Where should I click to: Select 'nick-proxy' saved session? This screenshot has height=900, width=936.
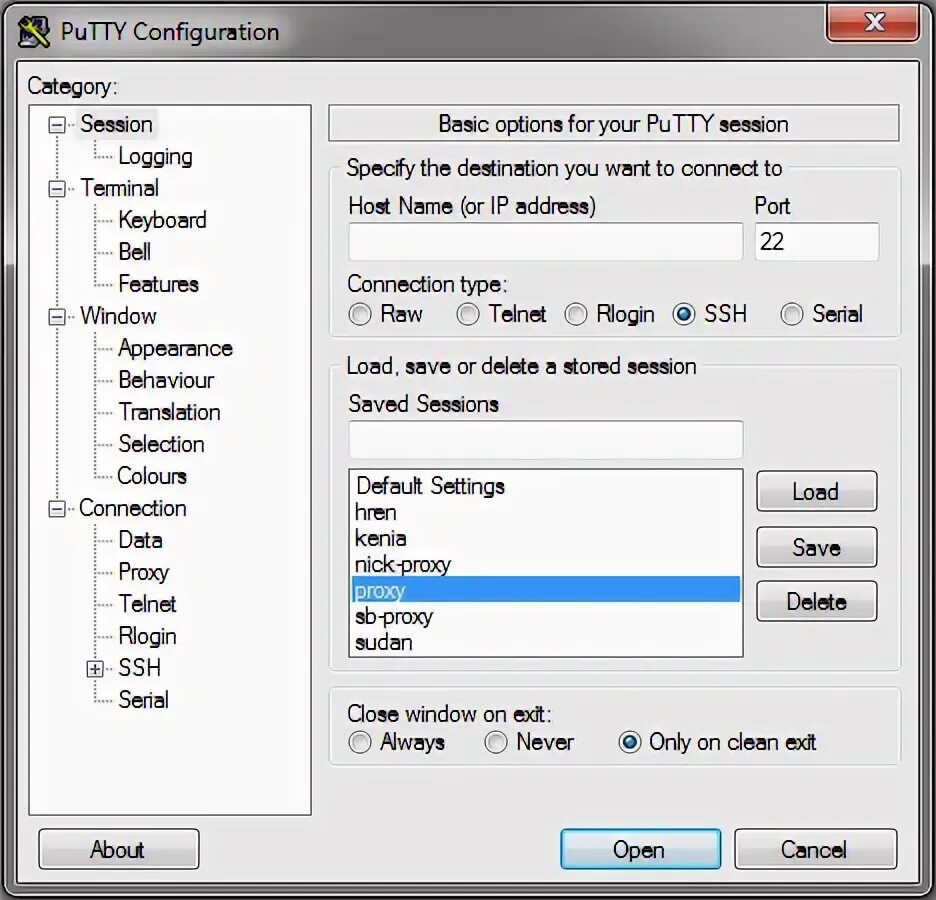[x=546, y=564]
